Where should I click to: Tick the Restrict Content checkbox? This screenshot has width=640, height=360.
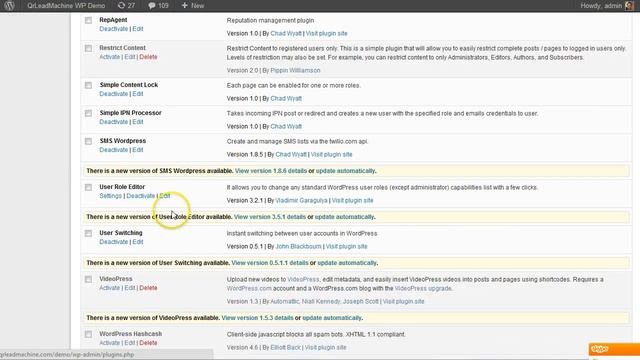[88, 48]
